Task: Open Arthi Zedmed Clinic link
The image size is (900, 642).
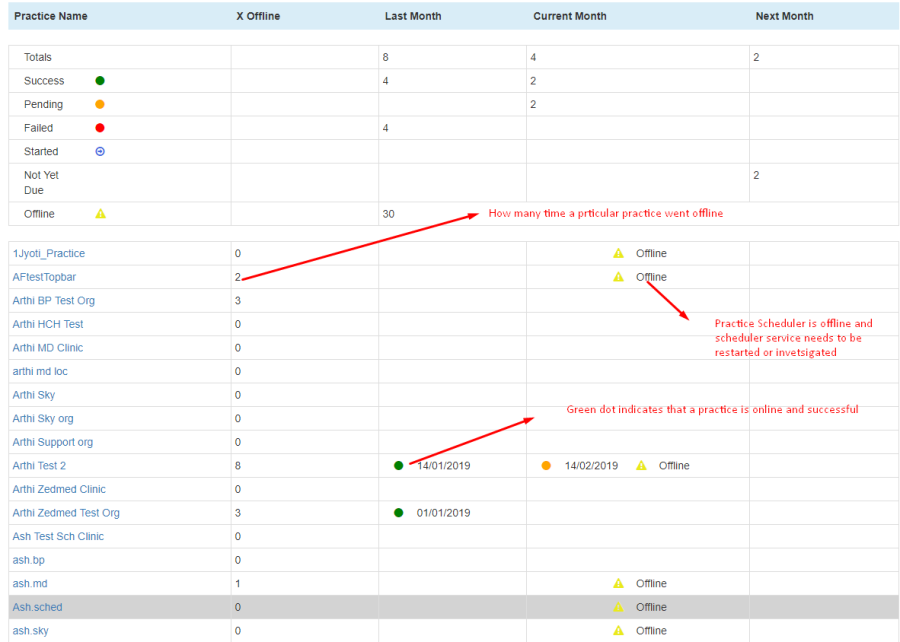Action: pyautogui.click(x=59, y=489)
